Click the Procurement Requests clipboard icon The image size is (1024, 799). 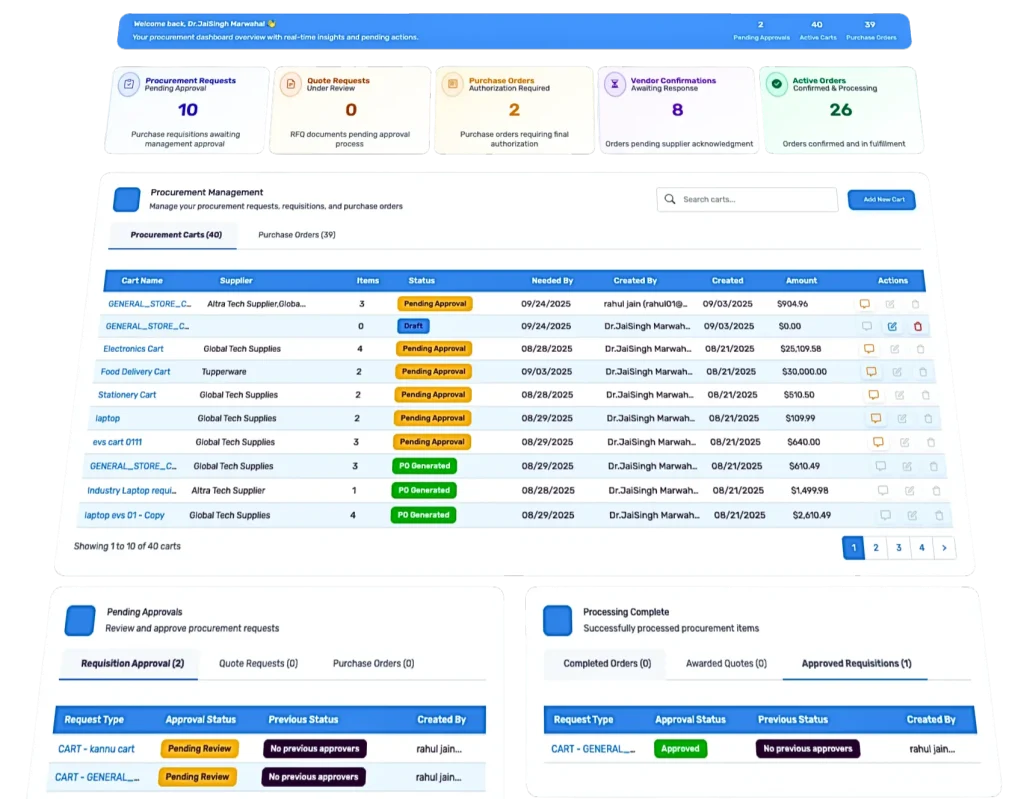[127, 85]
